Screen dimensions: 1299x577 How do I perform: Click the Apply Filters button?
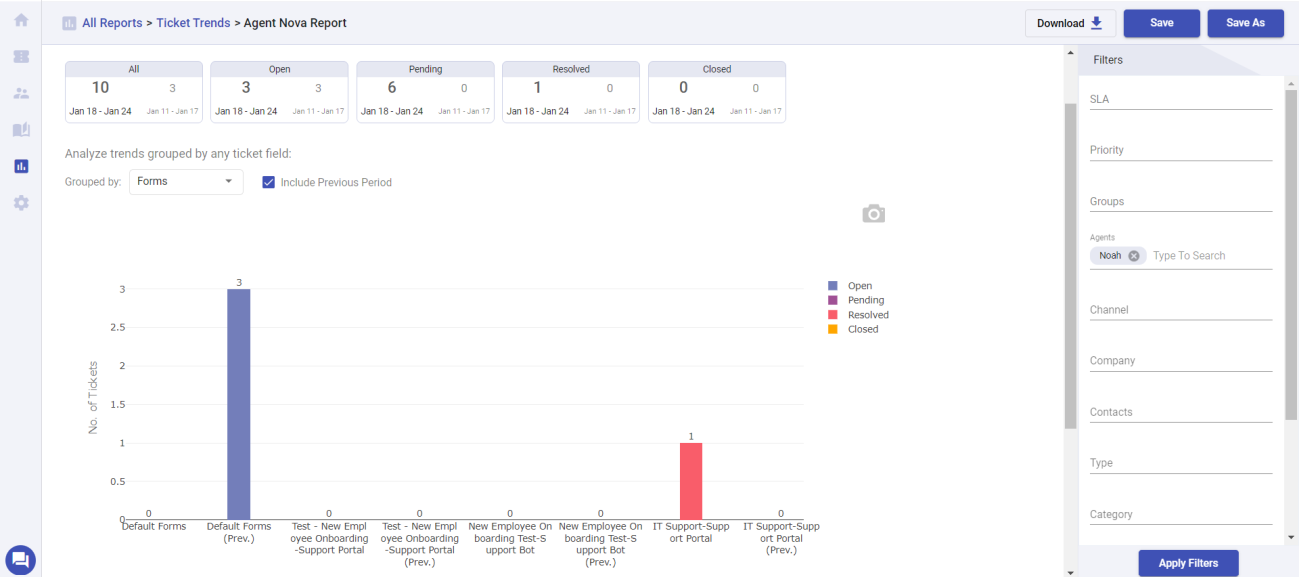click(x=1188, y=563)
